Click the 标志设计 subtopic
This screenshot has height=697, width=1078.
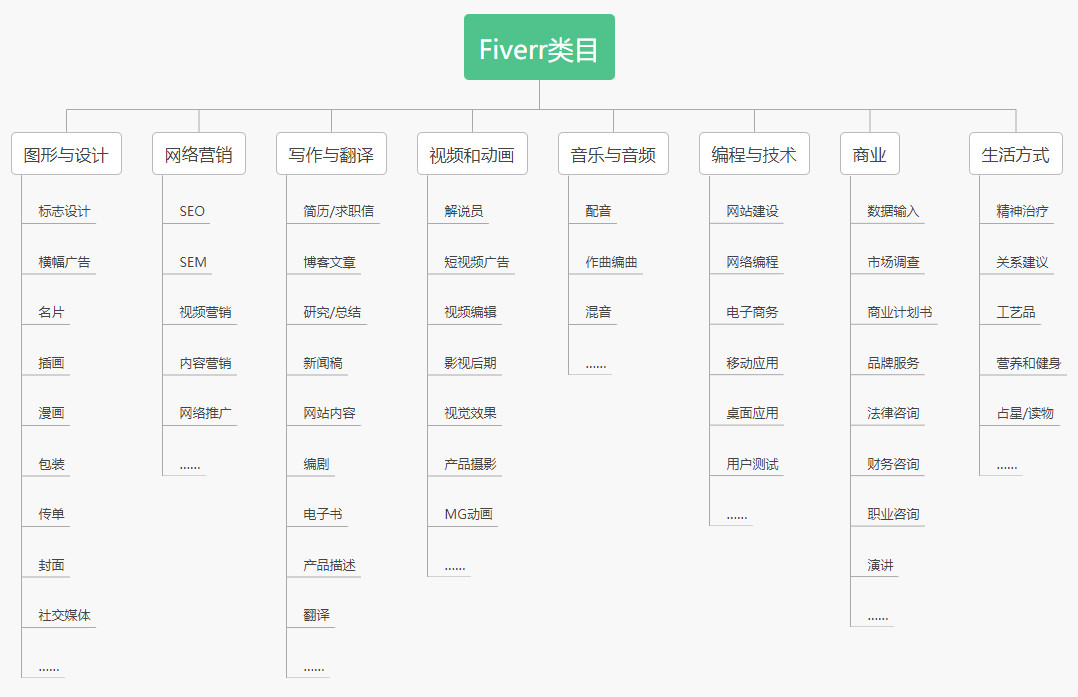pos(64,211)
